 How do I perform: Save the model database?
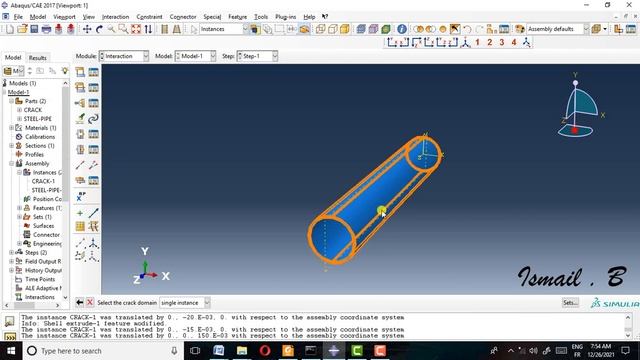(x=34, y=29)
